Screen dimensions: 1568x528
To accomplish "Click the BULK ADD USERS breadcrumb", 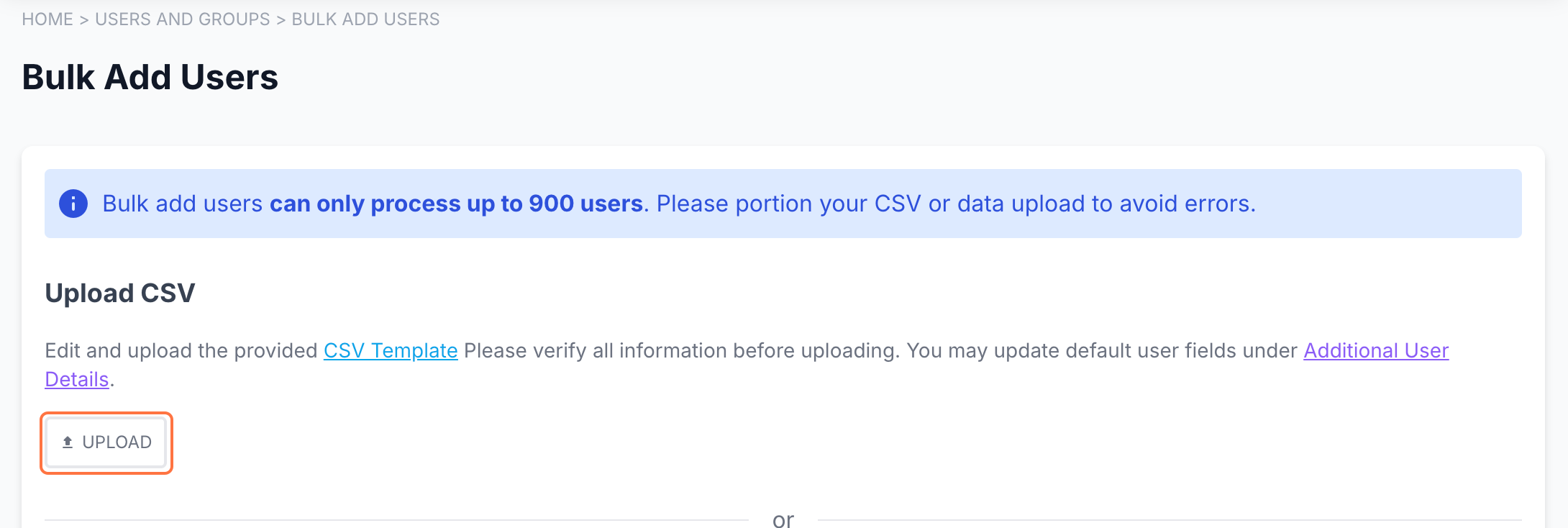I will (x=365, y=19).
